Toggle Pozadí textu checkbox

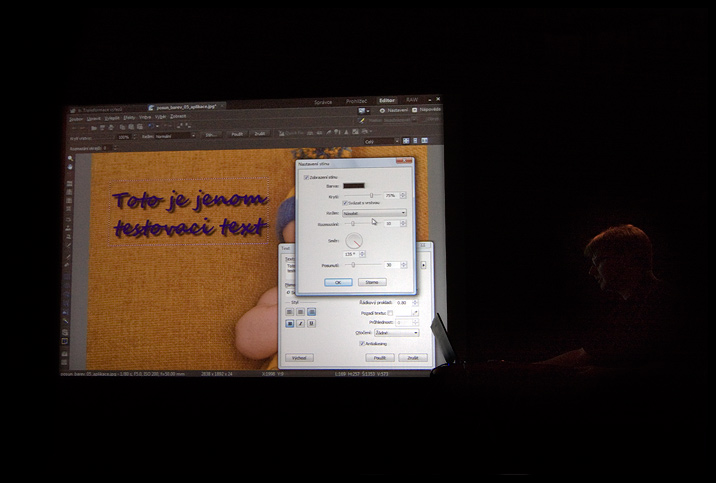390,313
